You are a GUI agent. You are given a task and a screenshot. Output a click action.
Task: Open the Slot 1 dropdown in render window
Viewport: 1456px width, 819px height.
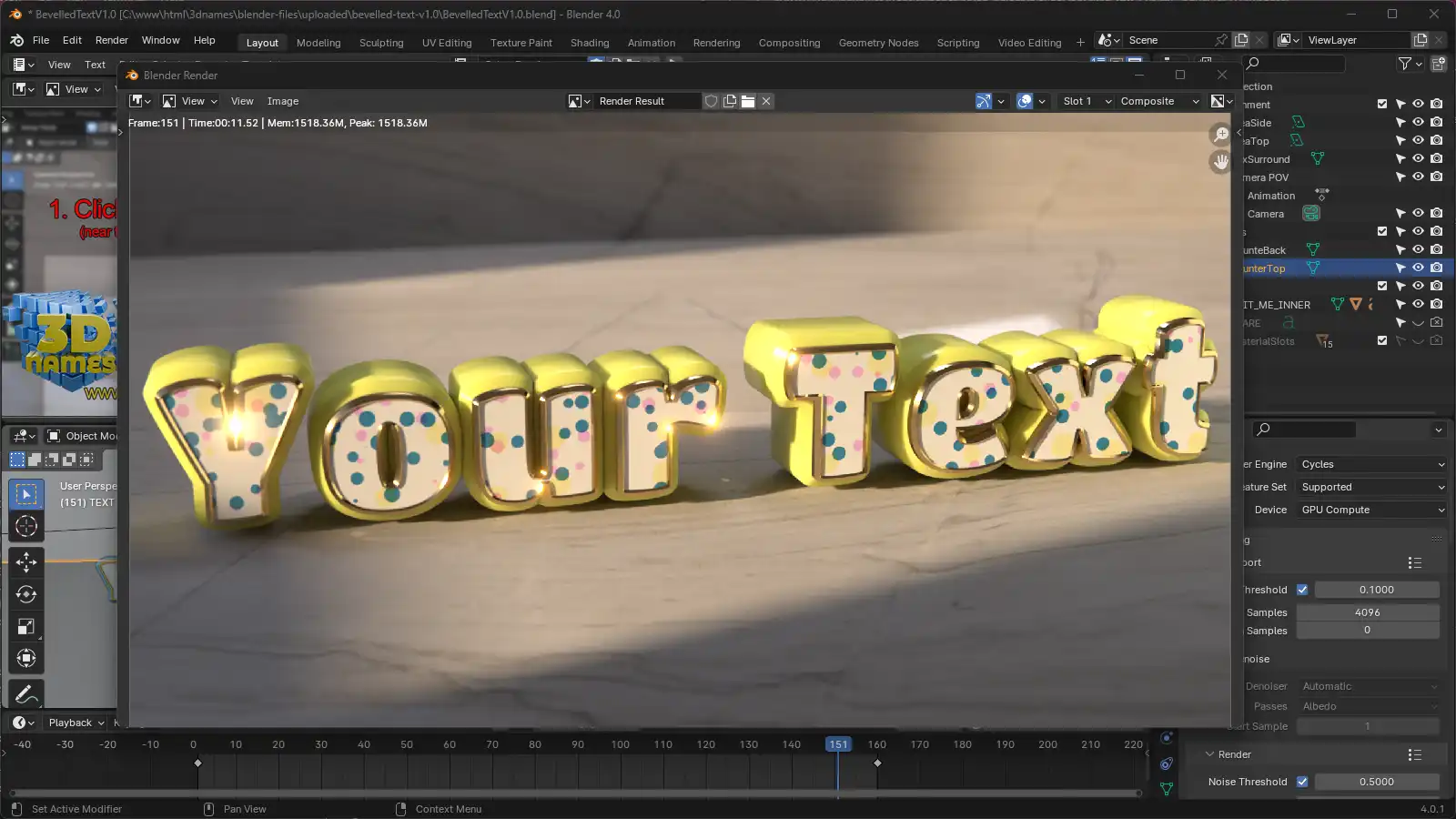click(1087, 101)
